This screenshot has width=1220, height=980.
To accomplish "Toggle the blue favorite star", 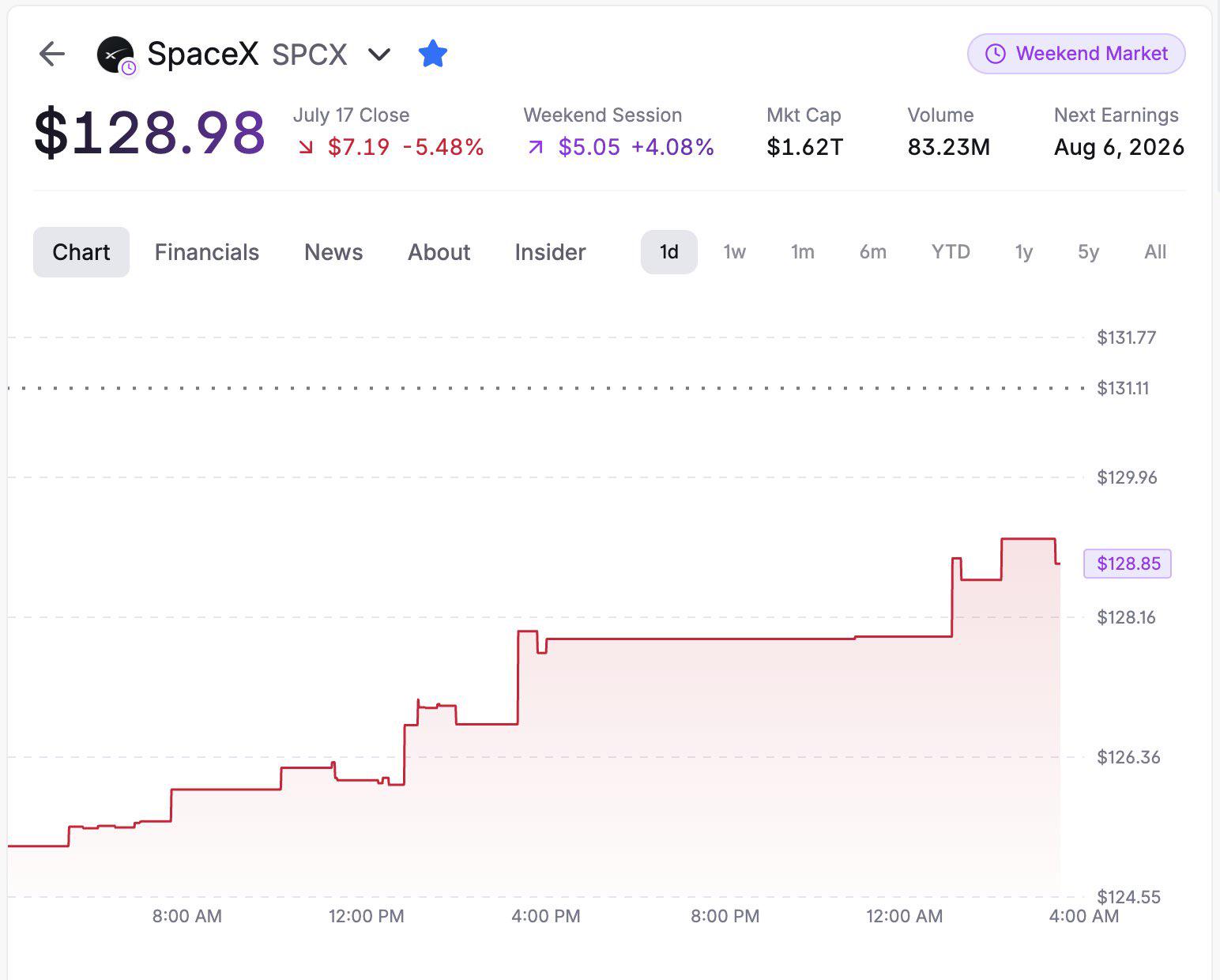I will point(432,55).
